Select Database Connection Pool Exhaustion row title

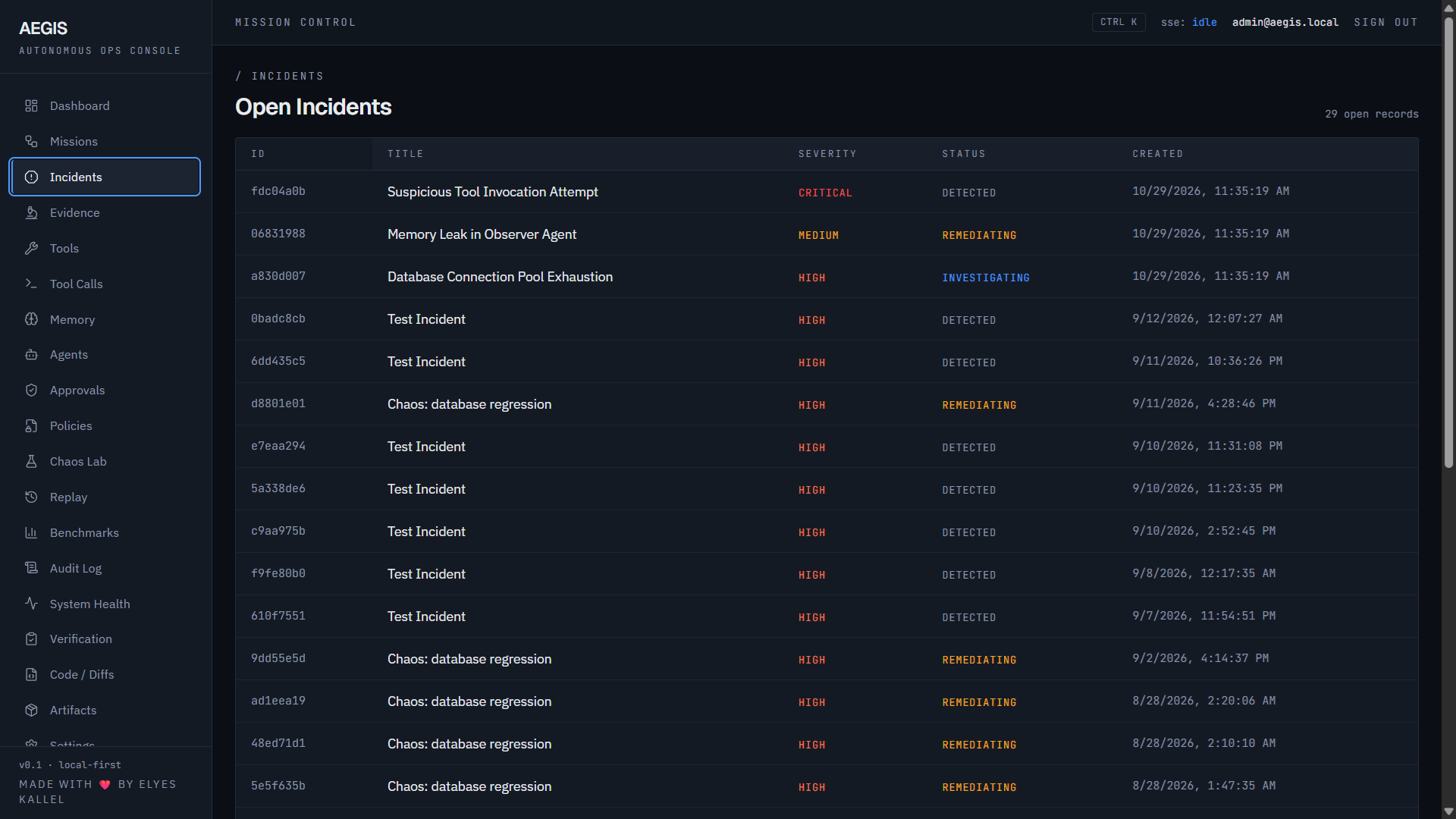point(500,277)
